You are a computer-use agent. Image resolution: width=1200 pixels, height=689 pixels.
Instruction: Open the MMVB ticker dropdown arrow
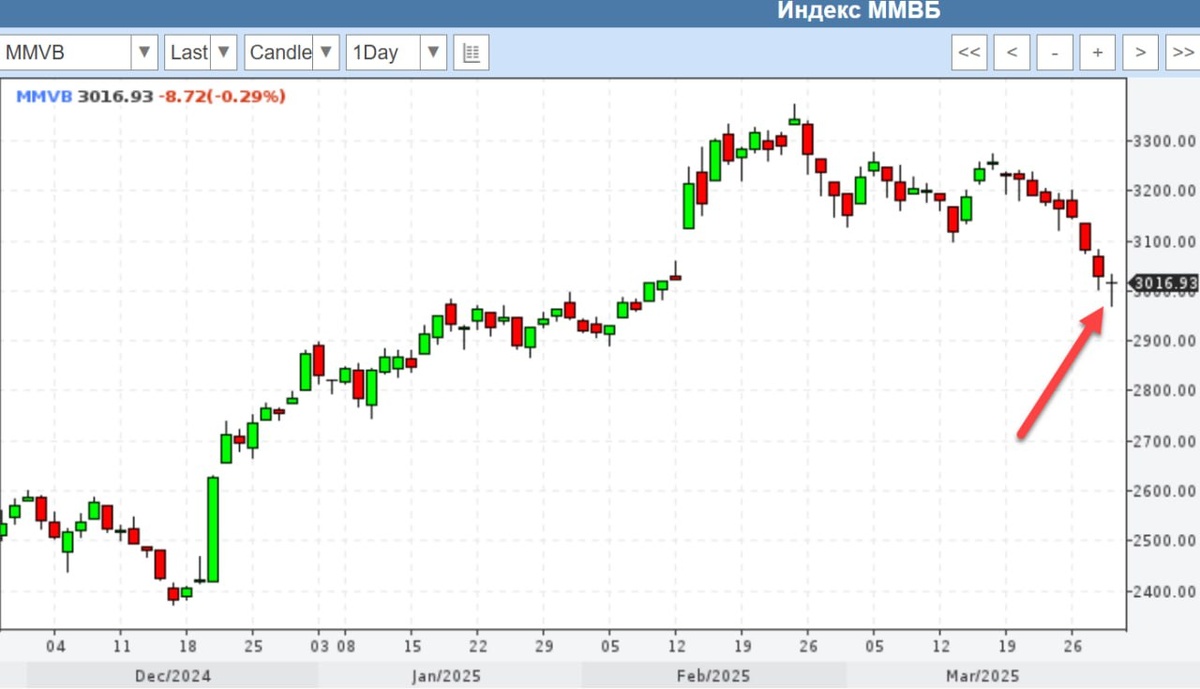(145, 52)
